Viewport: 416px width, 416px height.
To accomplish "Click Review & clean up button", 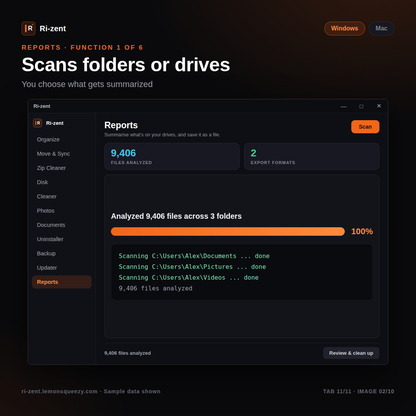I will coord(351,353).
